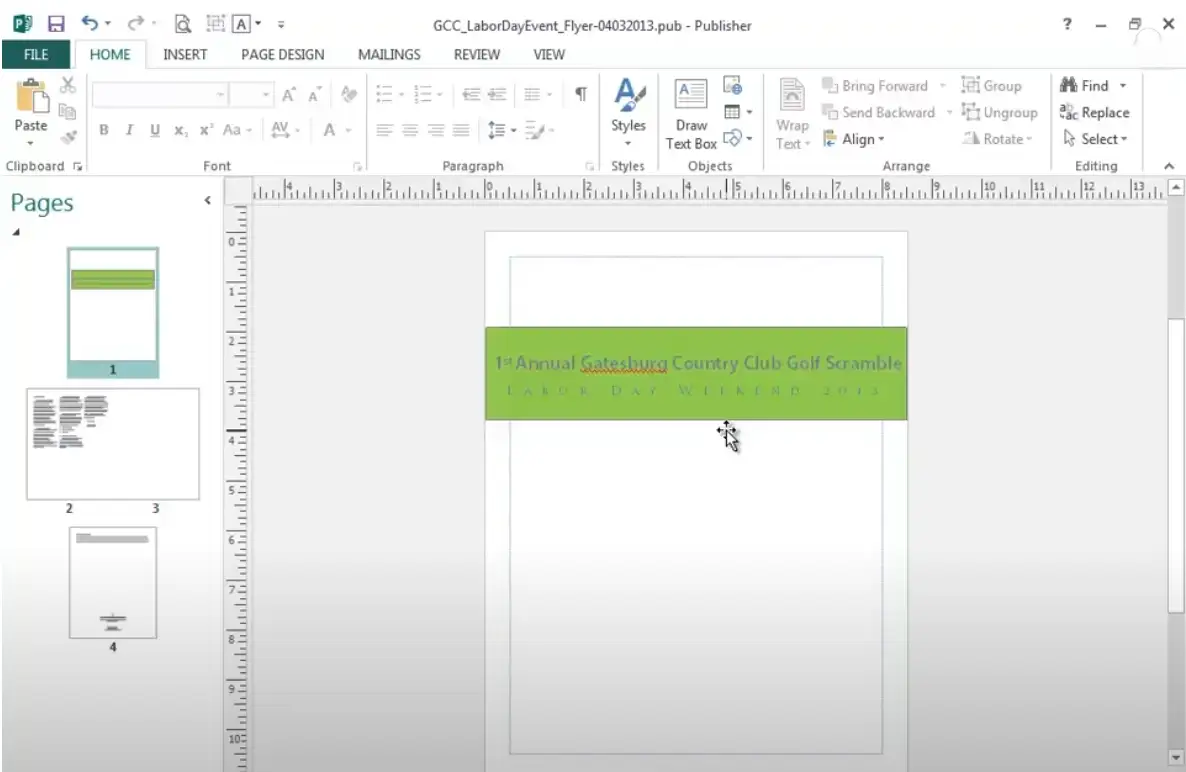
Task: Switch to the PAGE DESIGN tab
Action: point(282,55)
